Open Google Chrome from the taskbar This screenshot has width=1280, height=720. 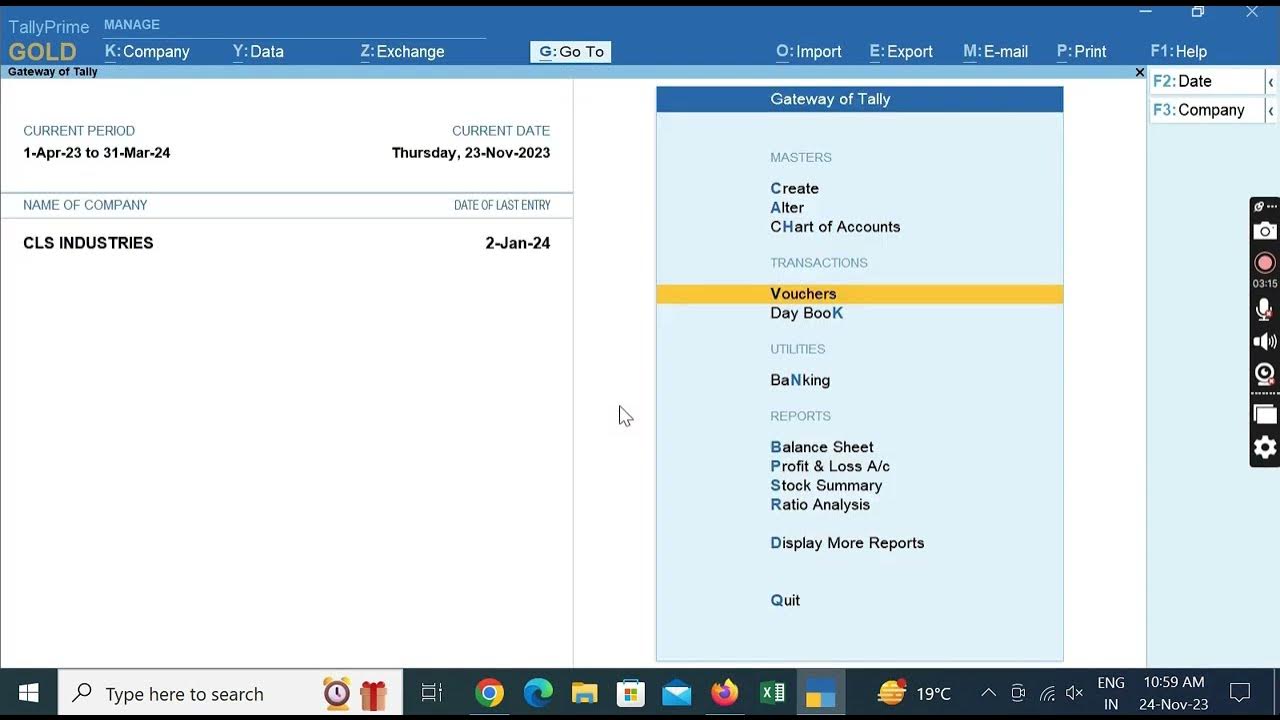[x=489, y=693]
